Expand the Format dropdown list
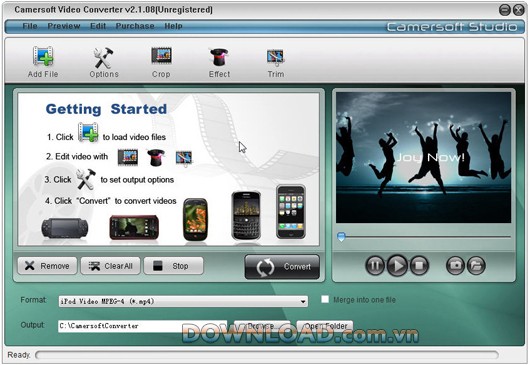 (x=303, y=301)
